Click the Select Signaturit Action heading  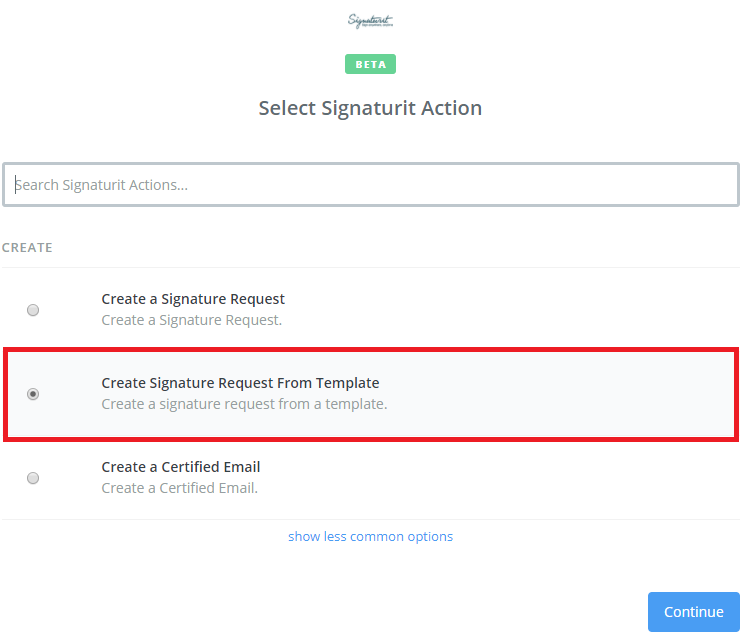click(x=370, y=108)
